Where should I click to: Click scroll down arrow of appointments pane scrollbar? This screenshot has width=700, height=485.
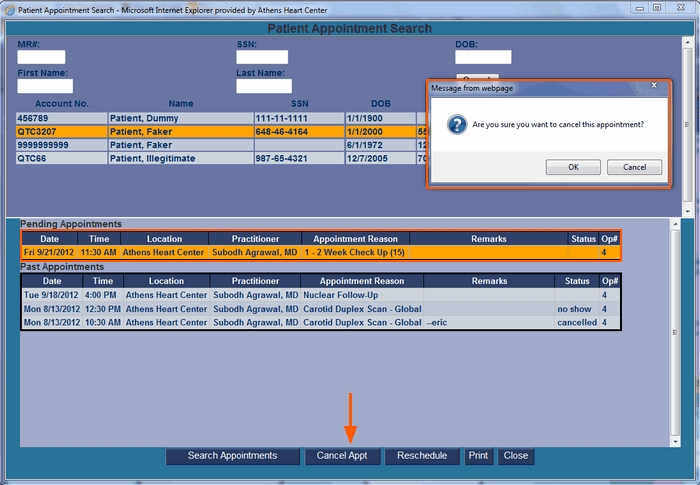coord(675,441)
